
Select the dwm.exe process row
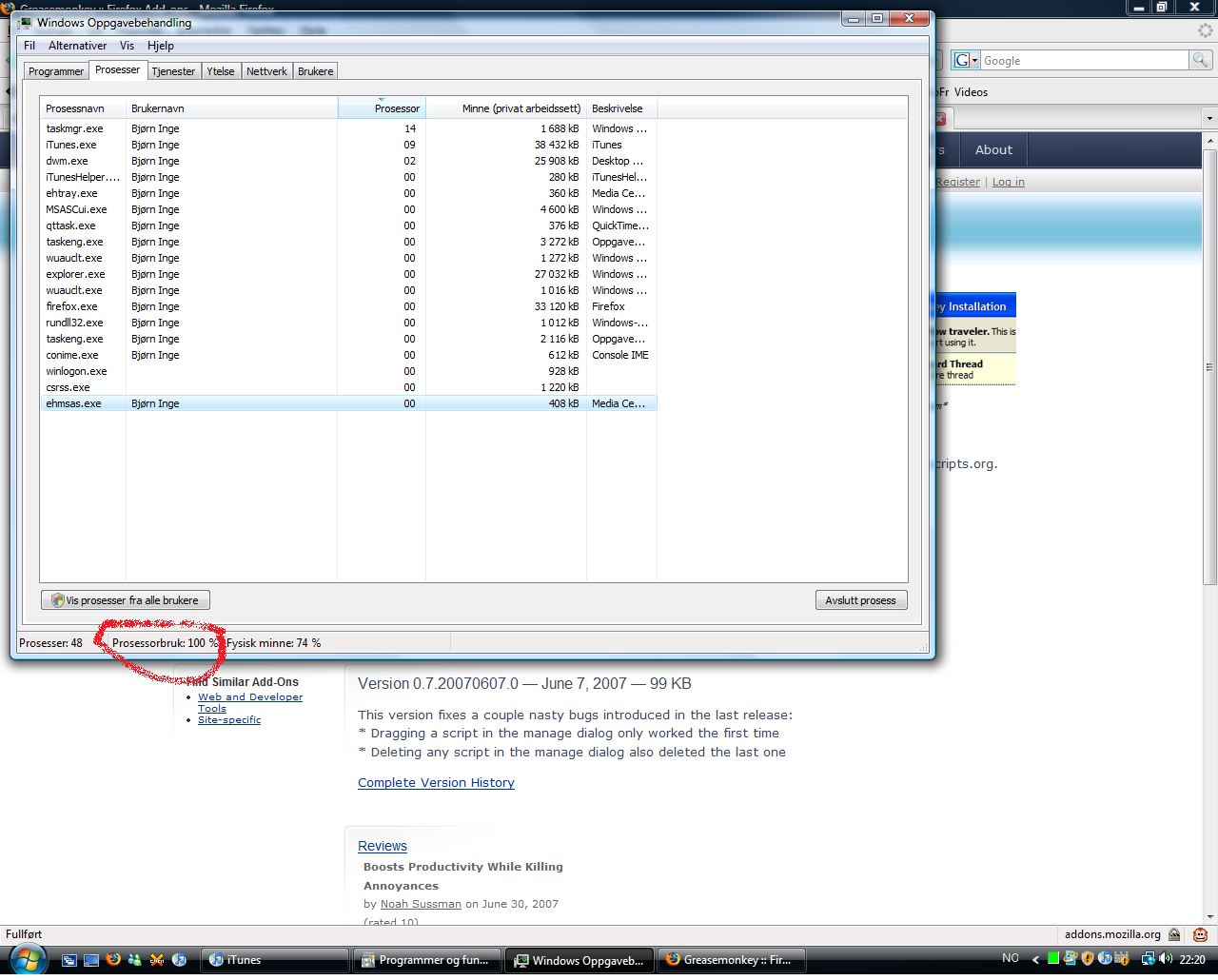(x=348, y=161)
